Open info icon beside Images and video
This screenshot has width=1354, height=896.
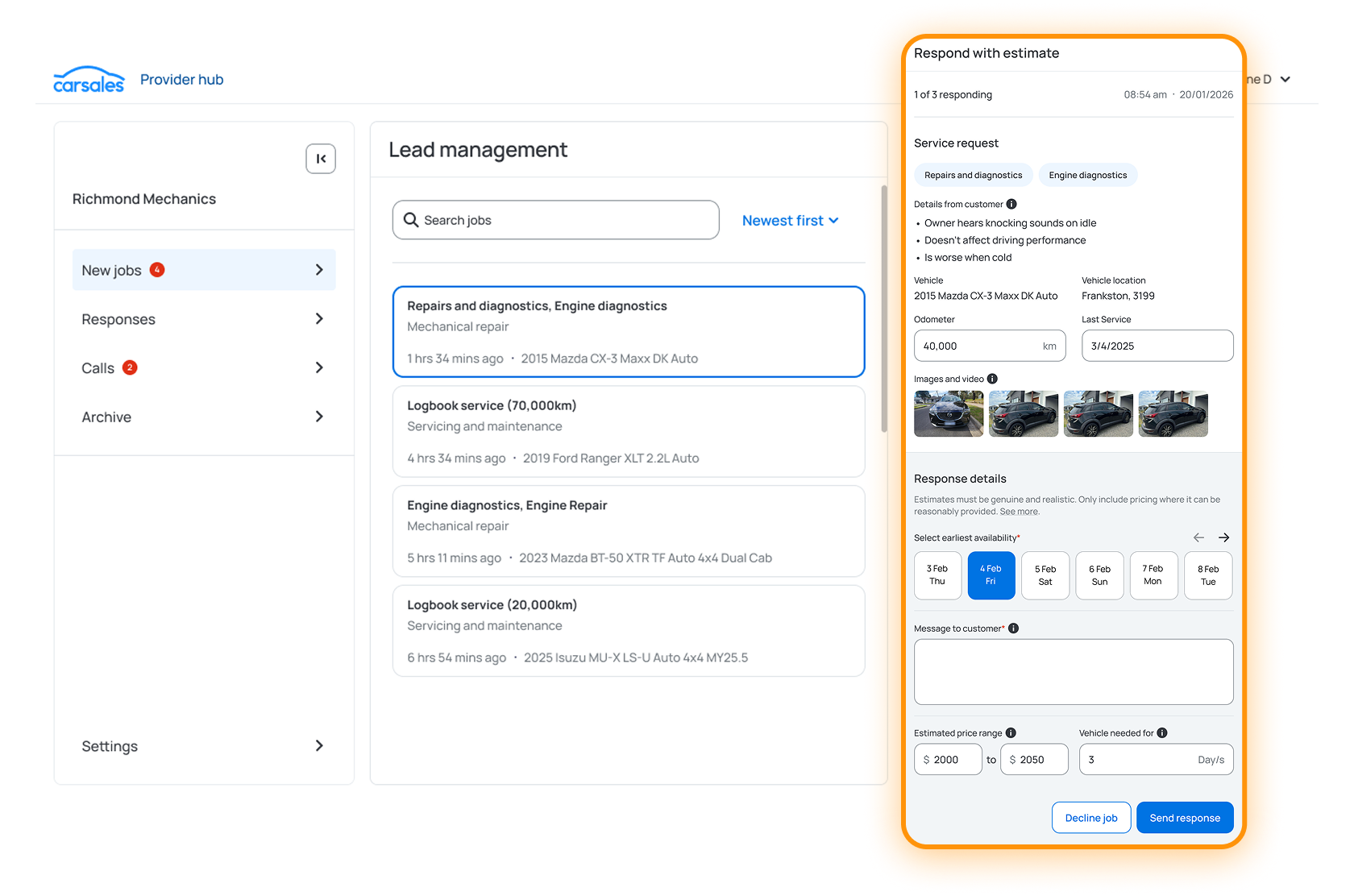pos(992,379)
